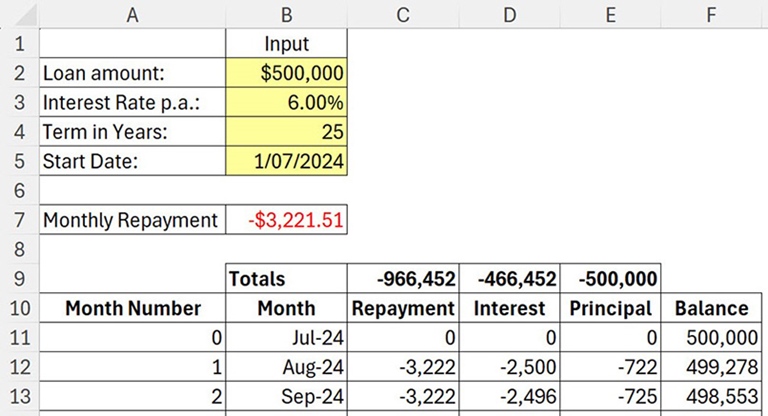The height and width of the screenshot is (416, 768).
Task: Click the 'Balance' table header
Action: tap(711, 308)
